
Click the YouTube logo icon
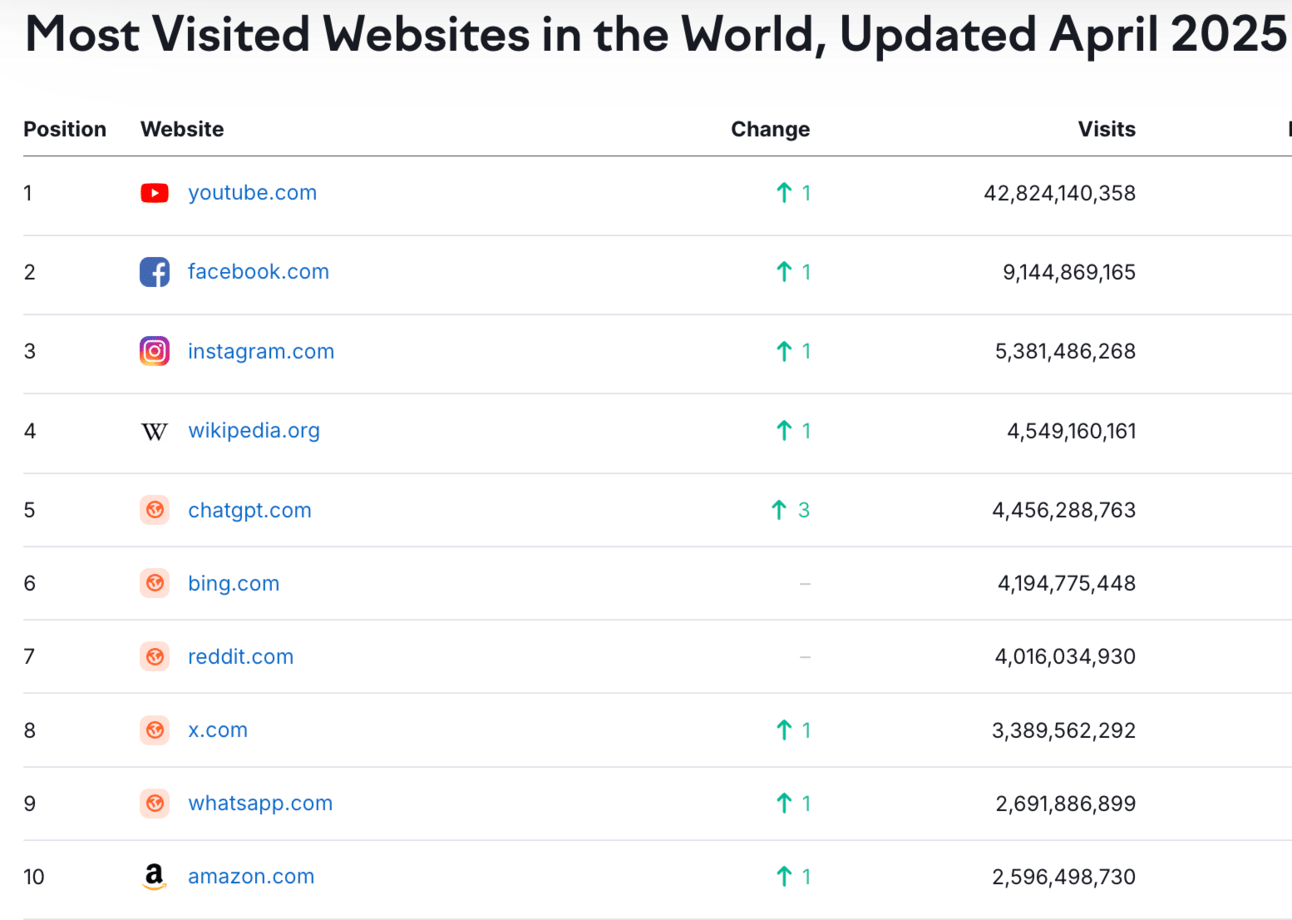[x=154, y=193]
